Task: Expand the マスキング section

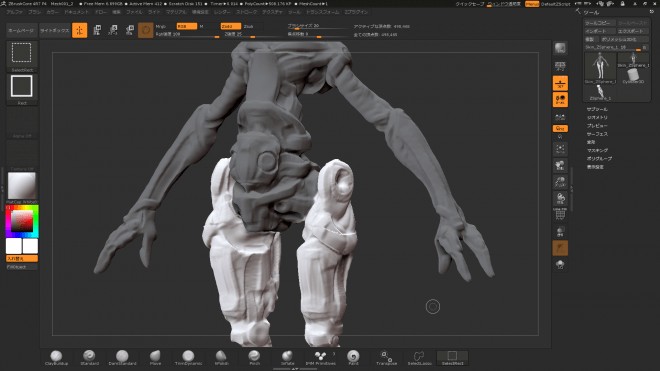Action: (597, 150)
